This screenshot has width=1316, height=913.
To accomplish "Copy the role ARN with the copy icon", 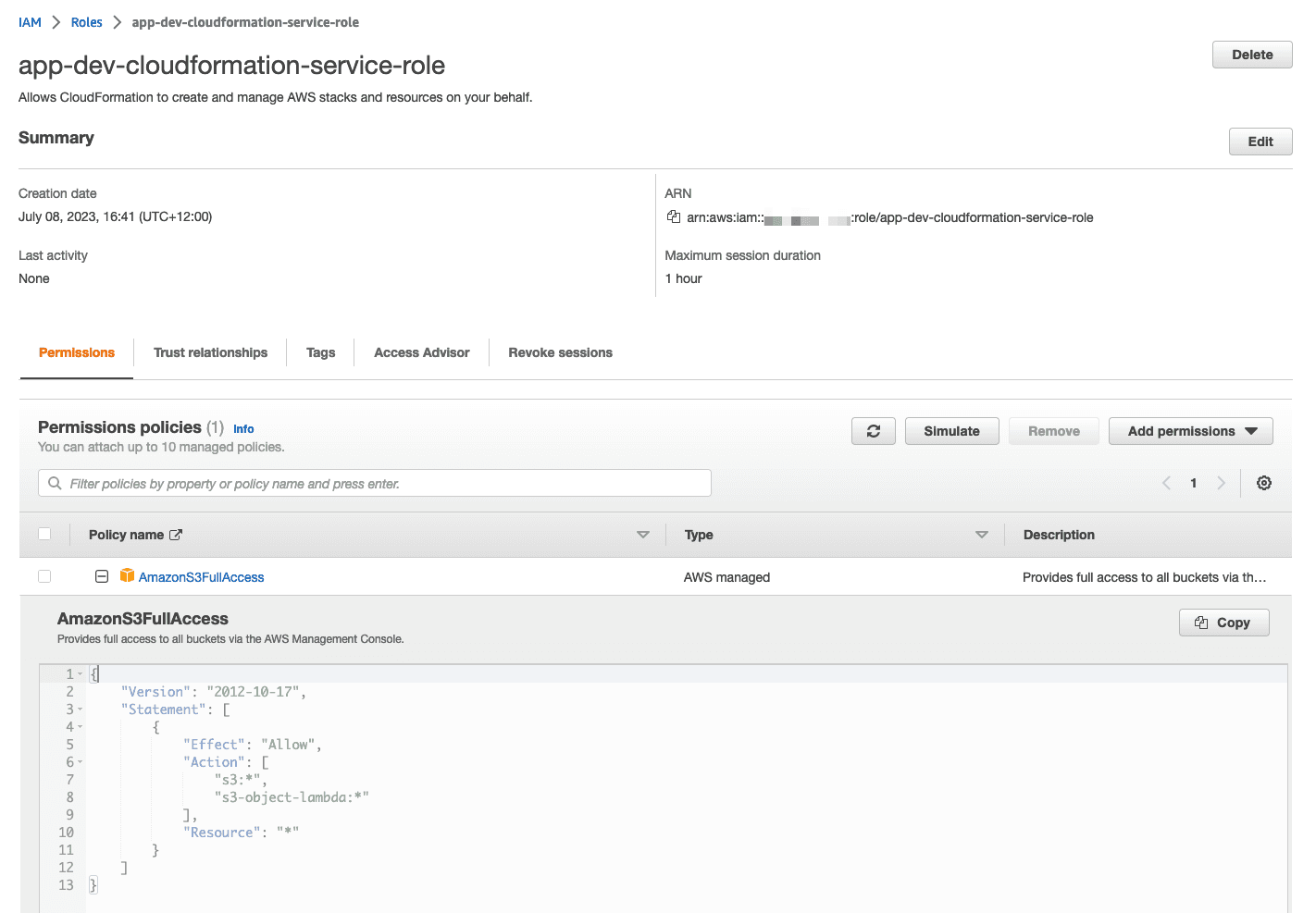I will pyautogui.click(x=674, y=217).
